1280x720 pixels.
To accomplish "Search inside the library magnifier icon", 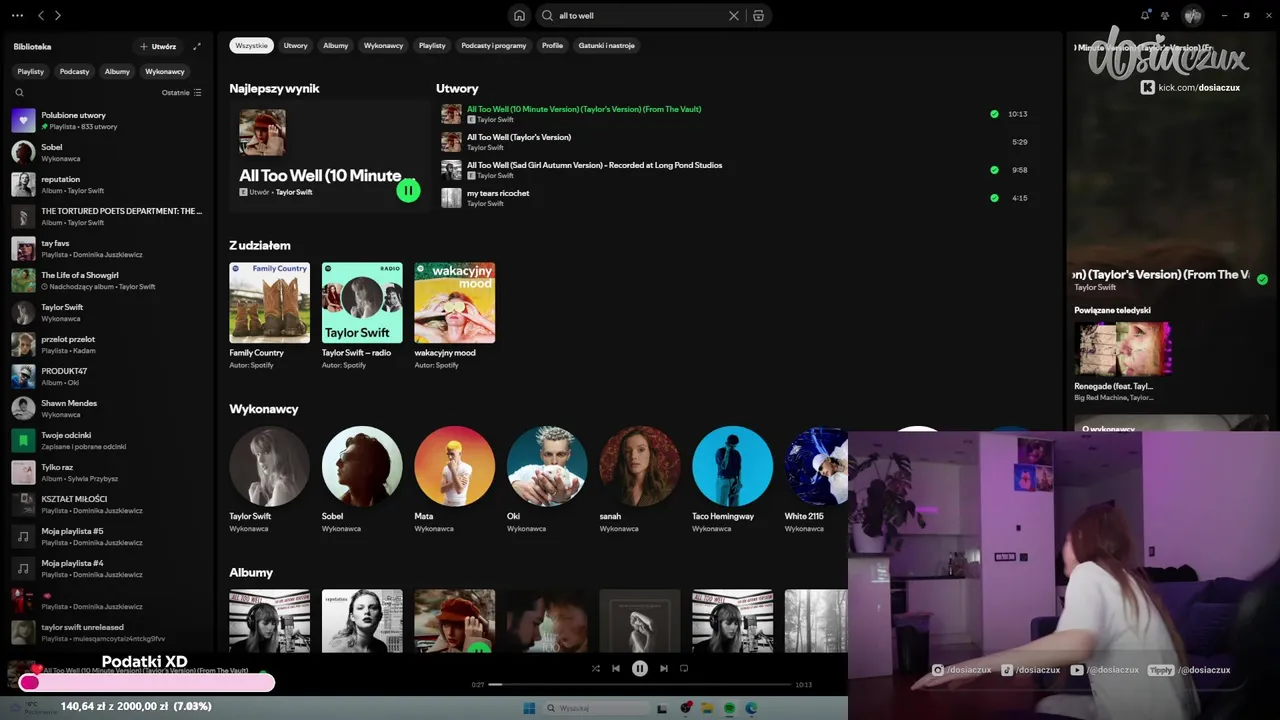I will click(19, 92).
